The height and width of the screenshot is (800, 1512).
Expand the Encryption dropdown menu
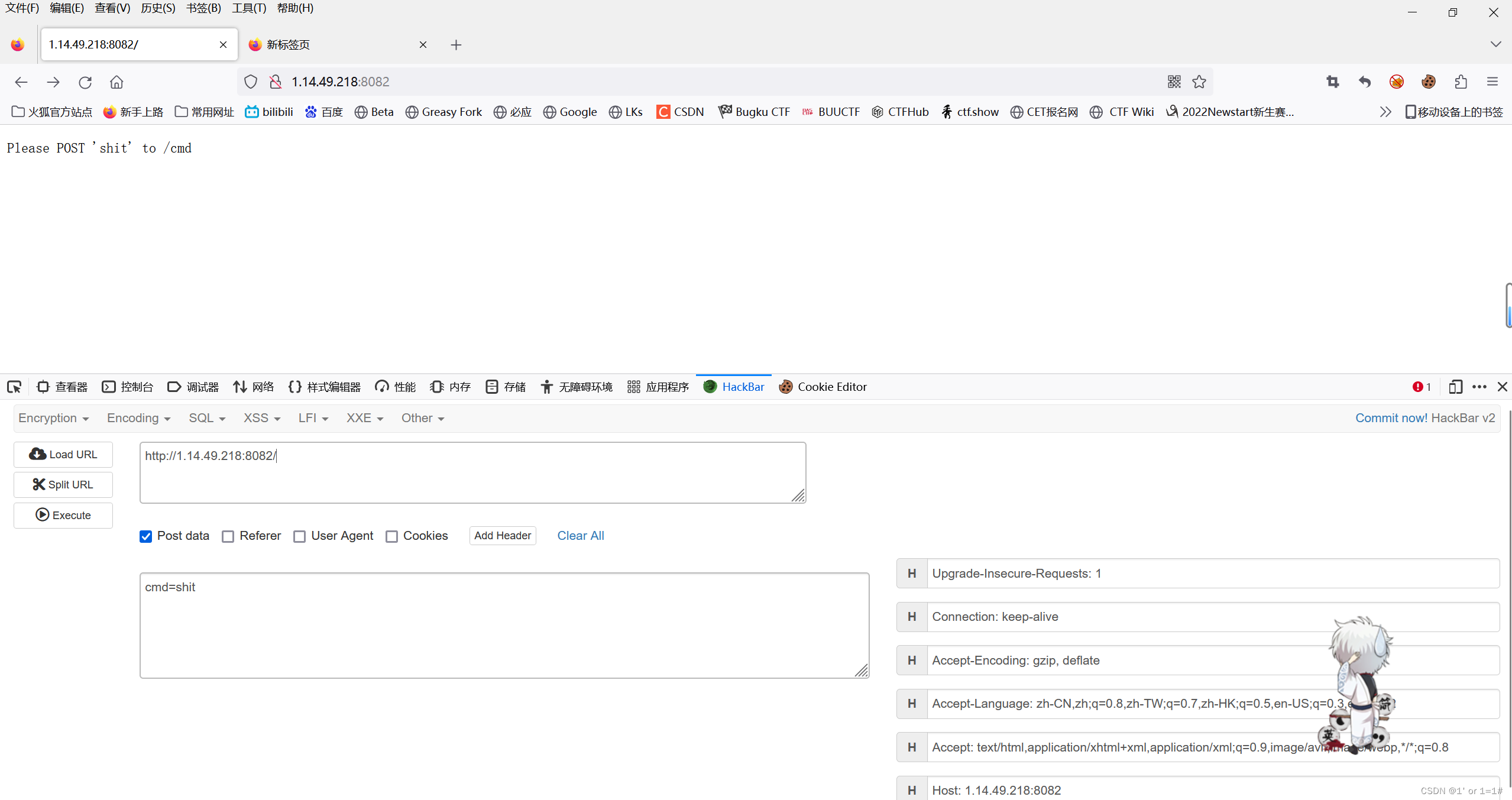tap(53, 418)
